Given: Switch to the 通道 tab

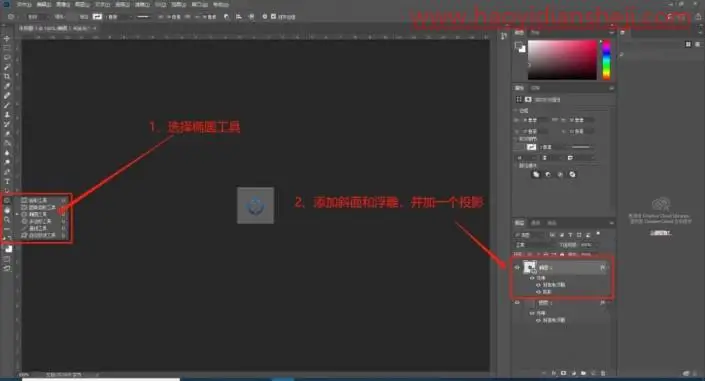Looking at the screenshot, I should click(535, 223).
